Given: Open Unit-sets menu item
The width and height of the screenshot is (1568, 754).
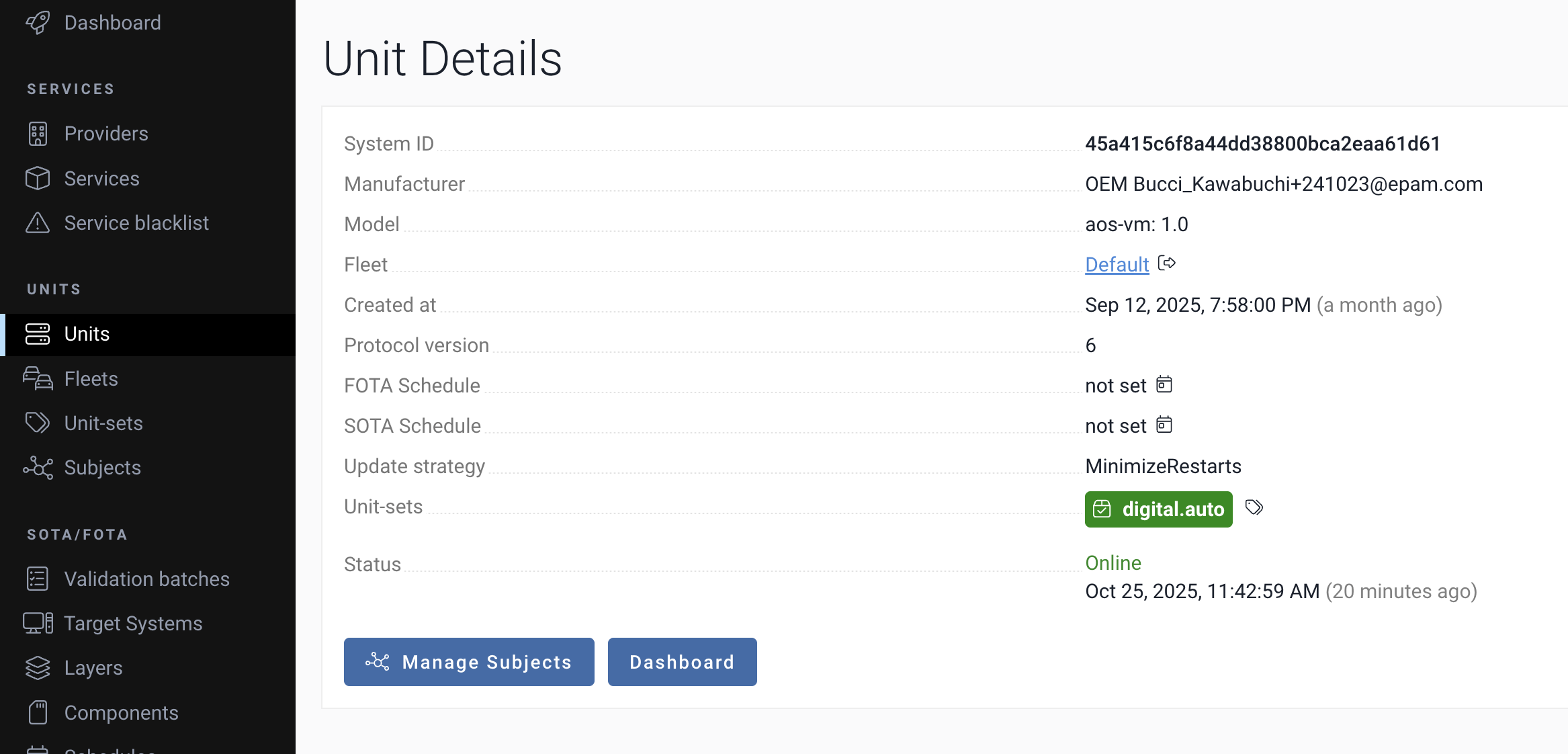Looking at the screenshot, I should (103, 423).
